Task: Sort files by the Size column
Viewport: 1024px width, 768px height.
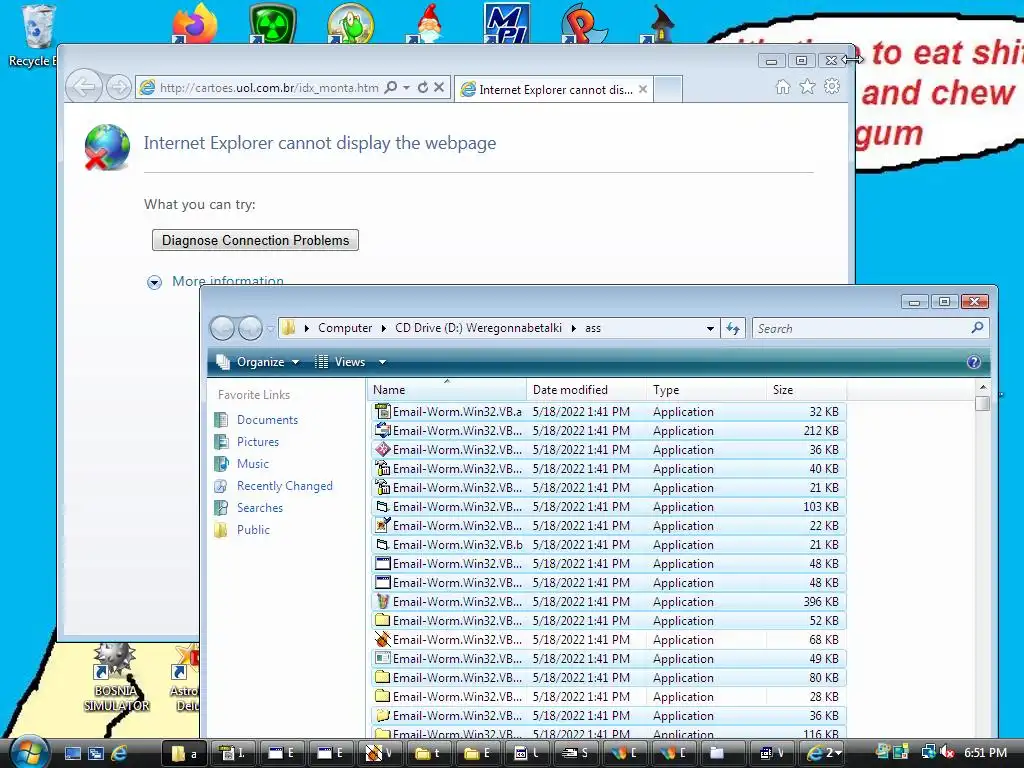Action: (x=807, y=390)
